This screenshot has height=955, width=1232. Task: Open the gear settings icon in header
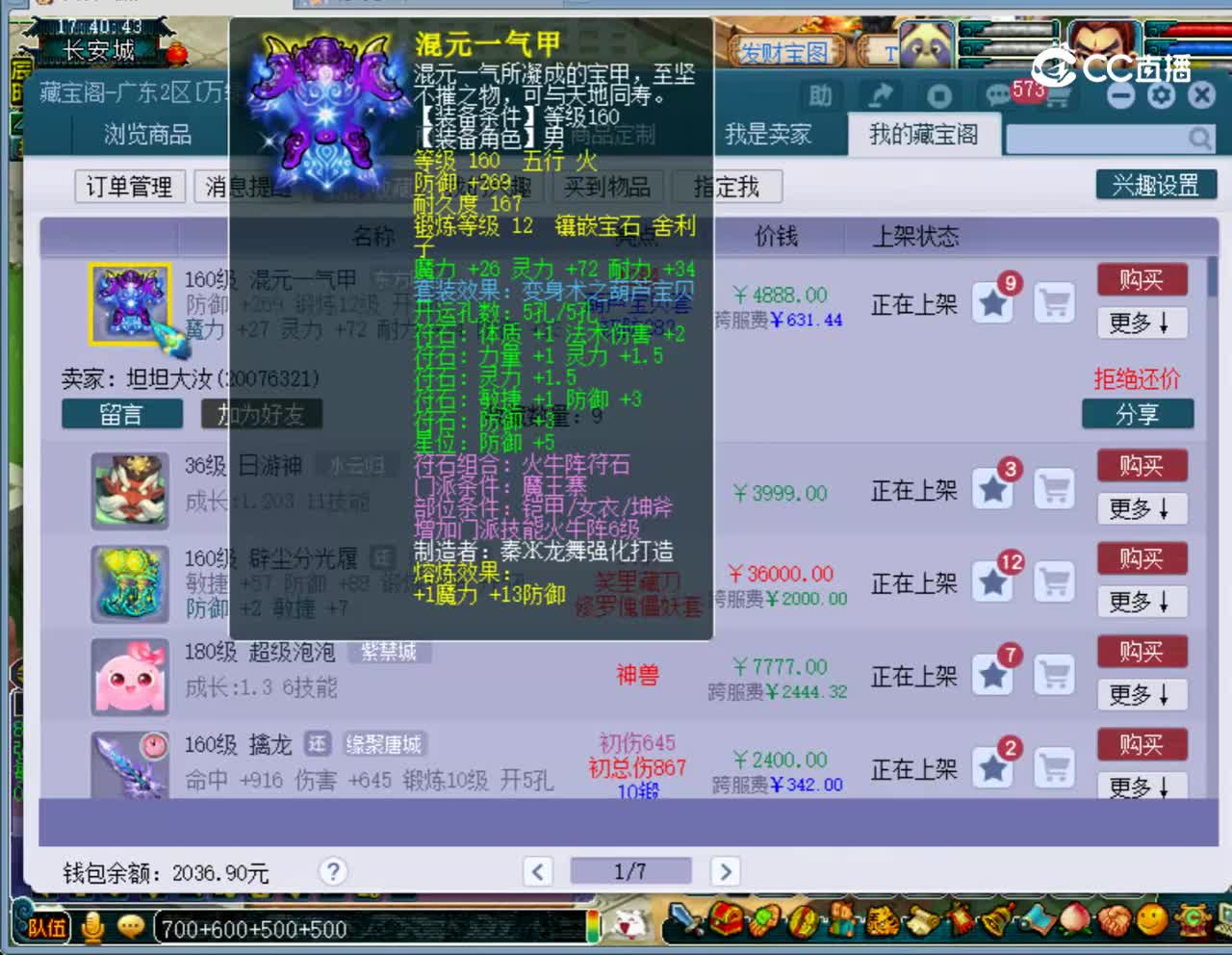click(1161, 95)
